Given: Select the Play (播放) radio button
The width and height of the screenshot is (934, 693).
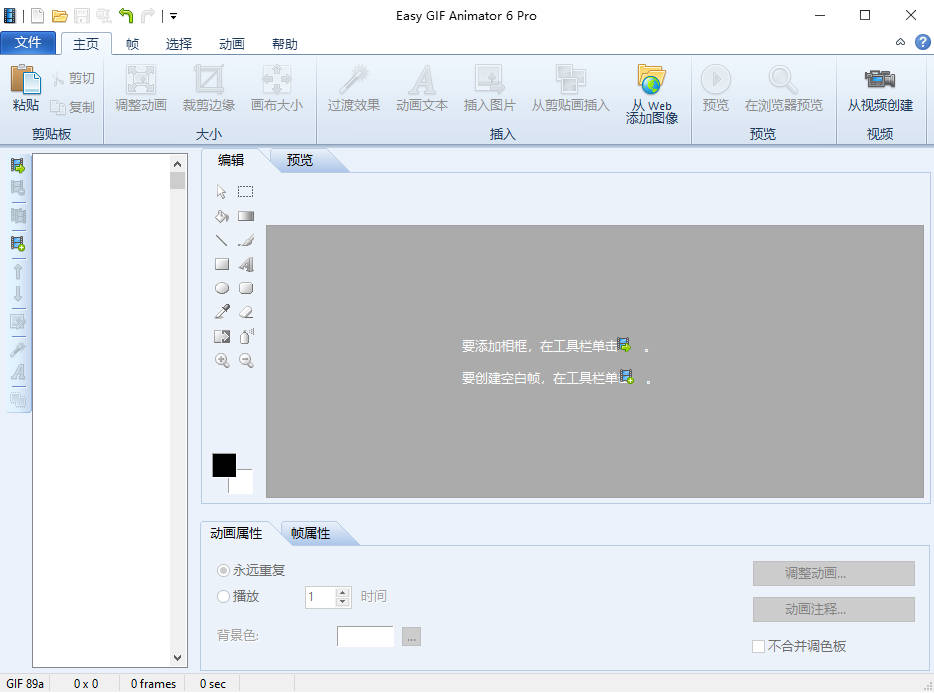Looking at the screenshot, I should tap(223, 596).
